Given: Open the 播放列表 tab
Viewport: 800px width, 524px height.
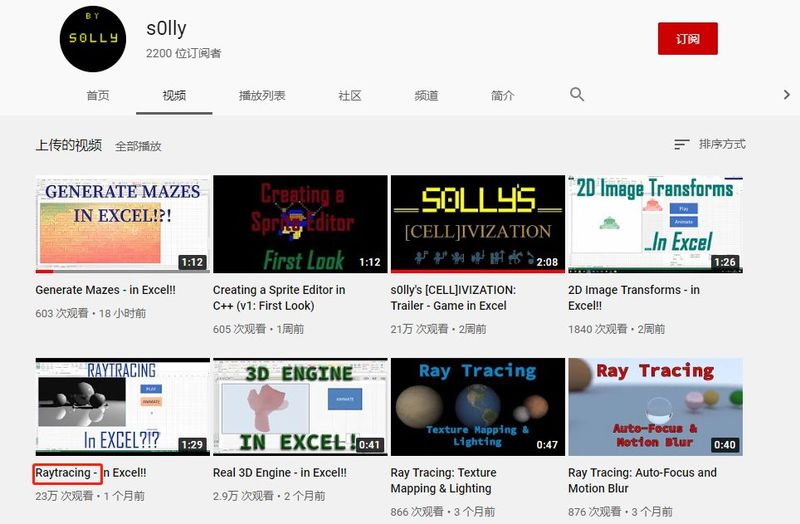Looking at the screenshot, I should point(262,95).
